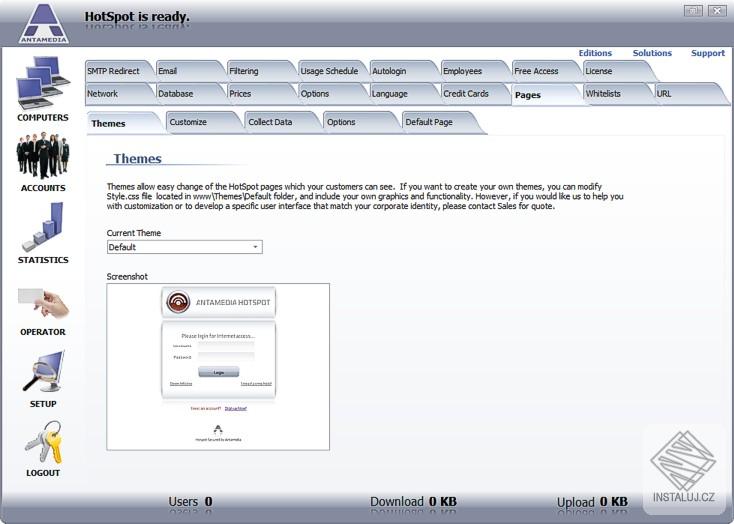
Task: Click the OPERATOR label
Action: click(43, 332)
